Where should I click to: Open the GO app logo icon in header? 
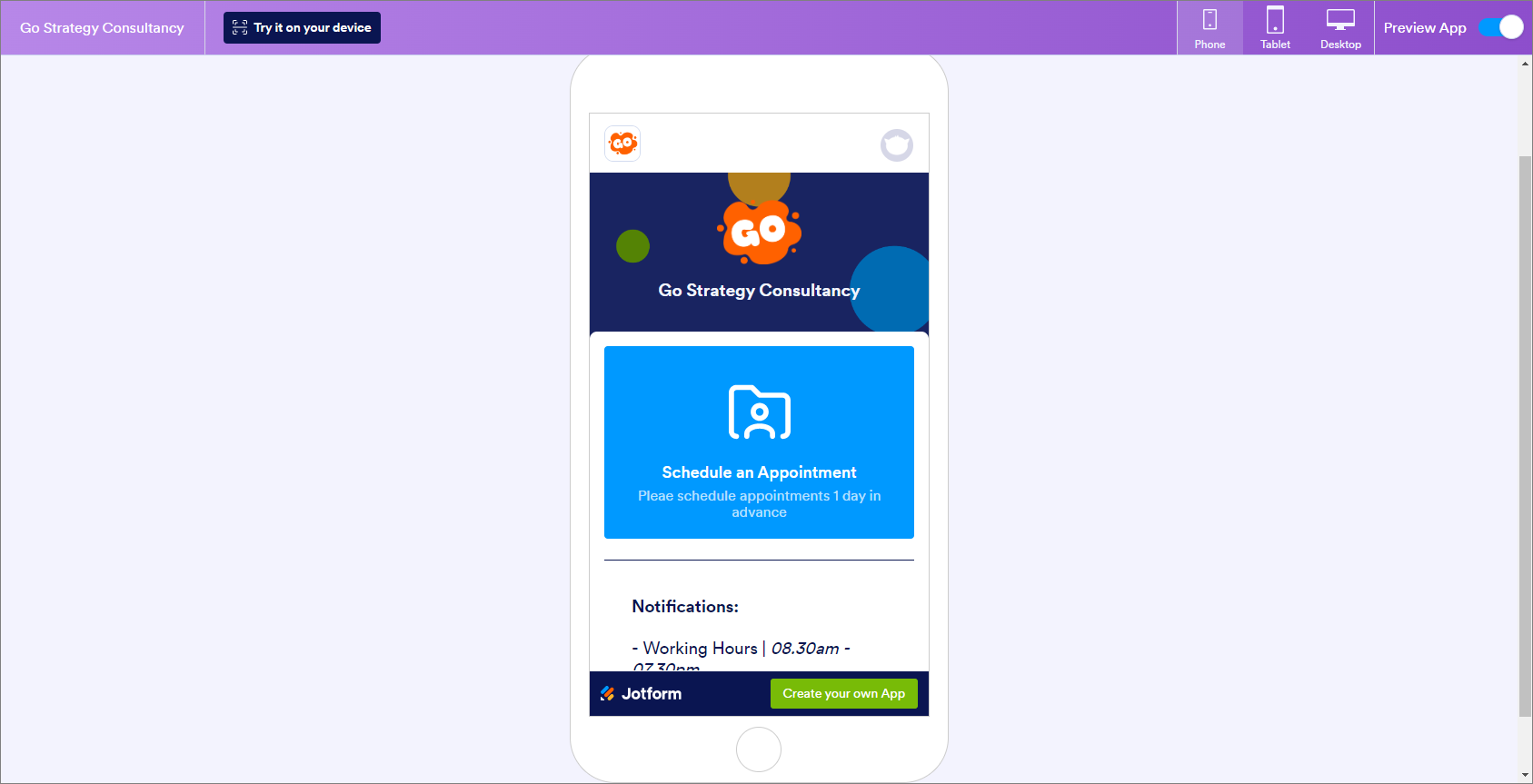click(x=622, y=144)
